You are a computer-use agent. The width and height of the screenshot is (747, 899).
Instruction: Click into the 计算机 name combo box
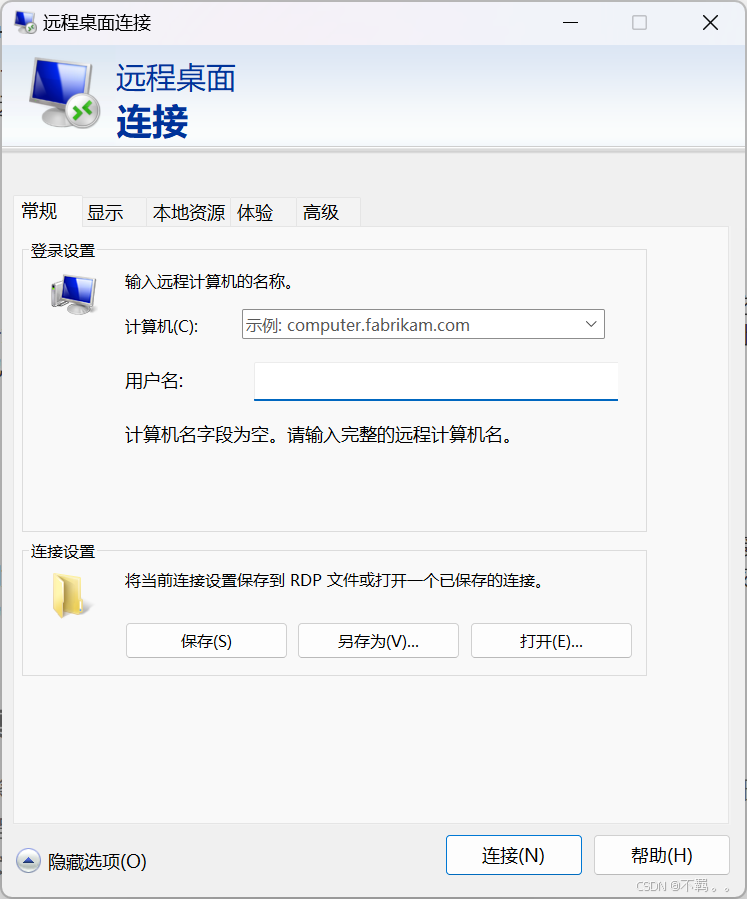(410, 324)
